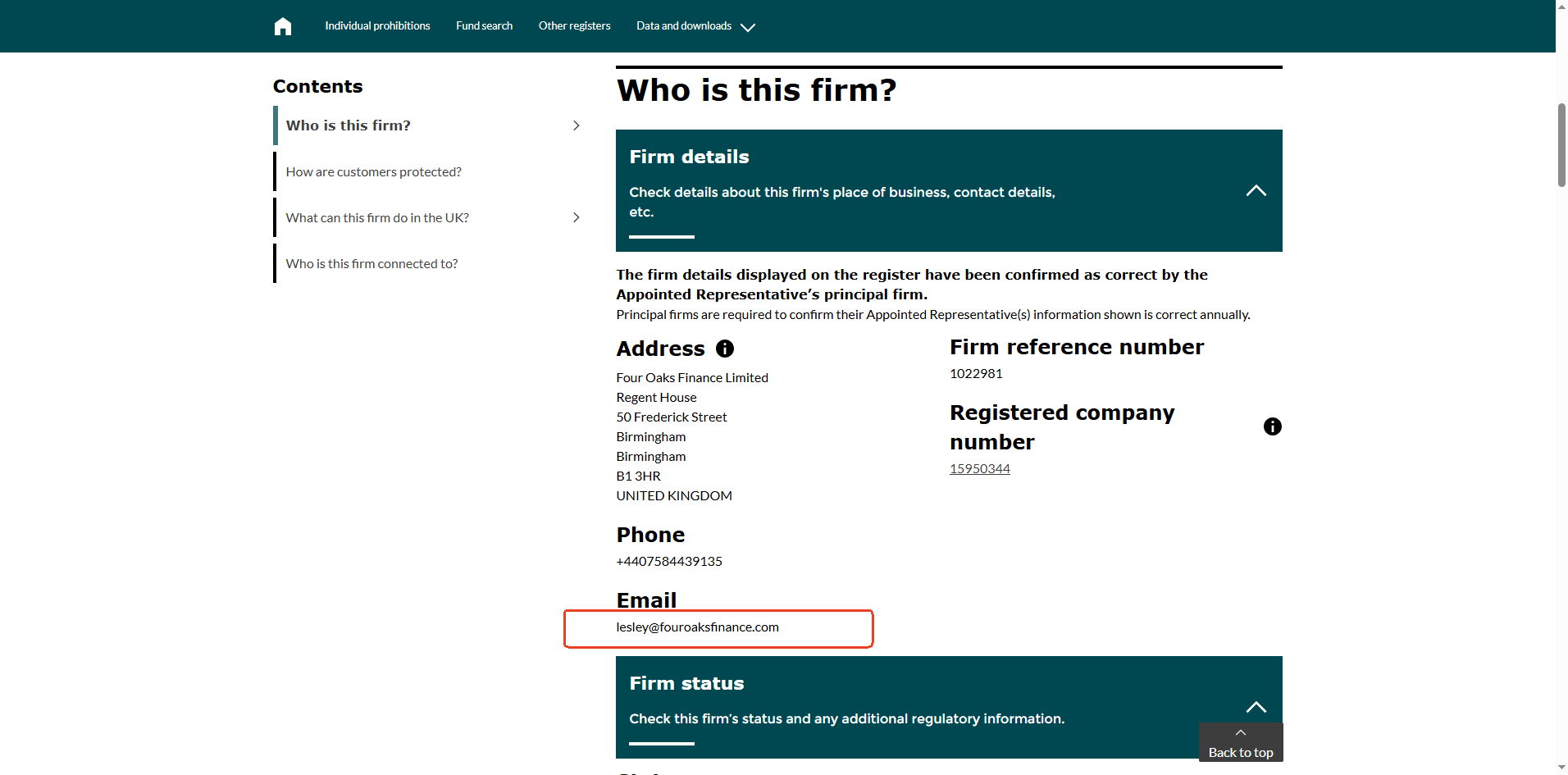Select 'Who is this firm?' contents item
Viewport: 1568px width, 775px height.
[x=348, y=125]
